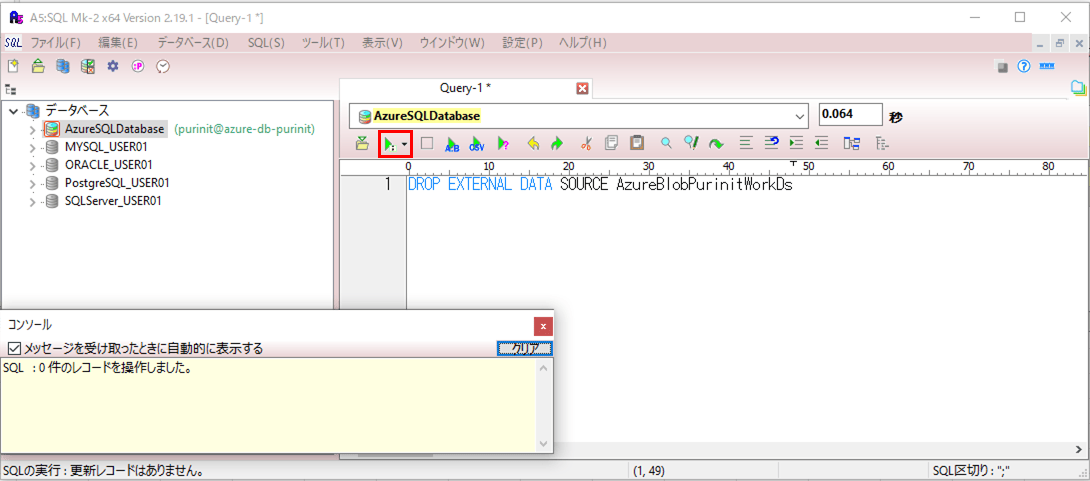Open the ツール(T) menu
This screenshot has width=1090, height=481.
(x=323, y=42)
